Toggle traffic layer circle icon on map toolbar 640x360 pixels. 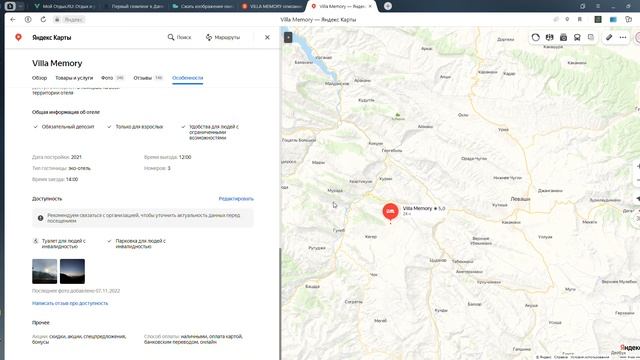pos(536,37)
